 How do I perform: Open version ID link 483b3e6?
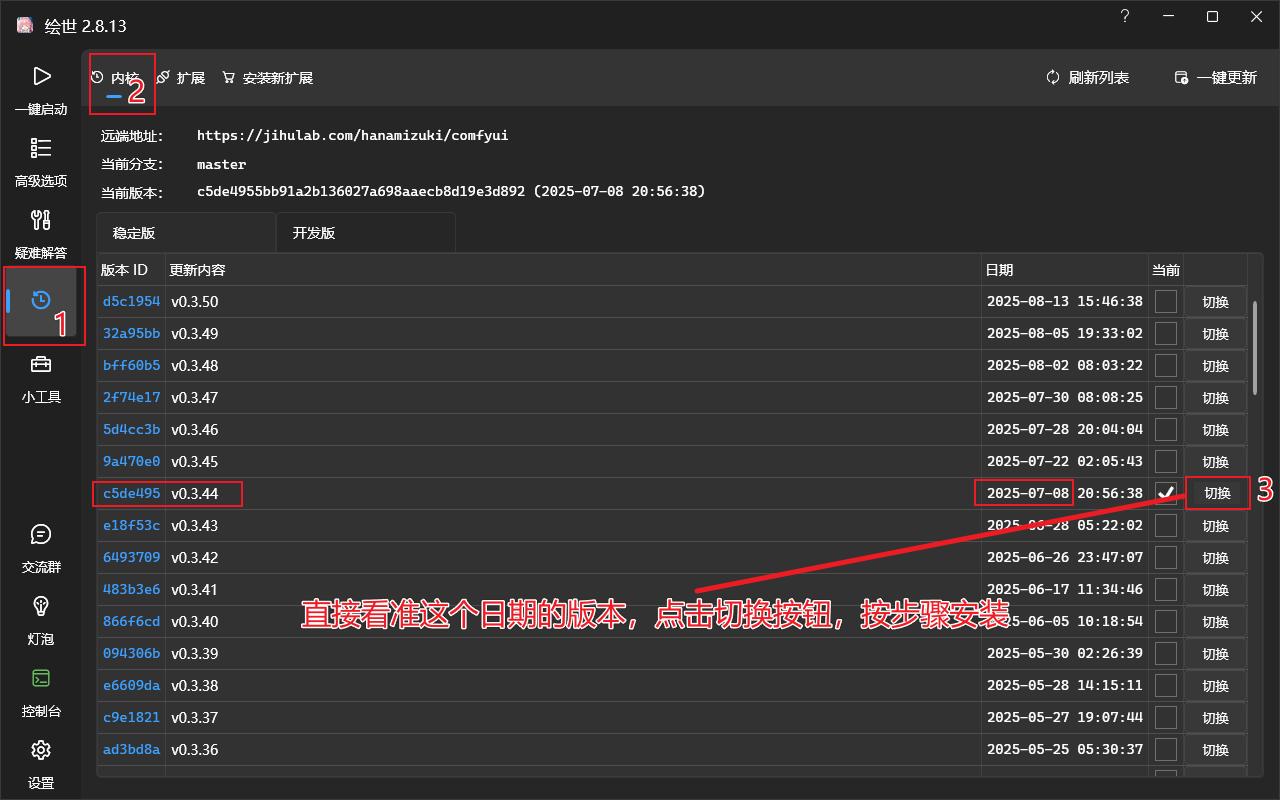(131, 589)
